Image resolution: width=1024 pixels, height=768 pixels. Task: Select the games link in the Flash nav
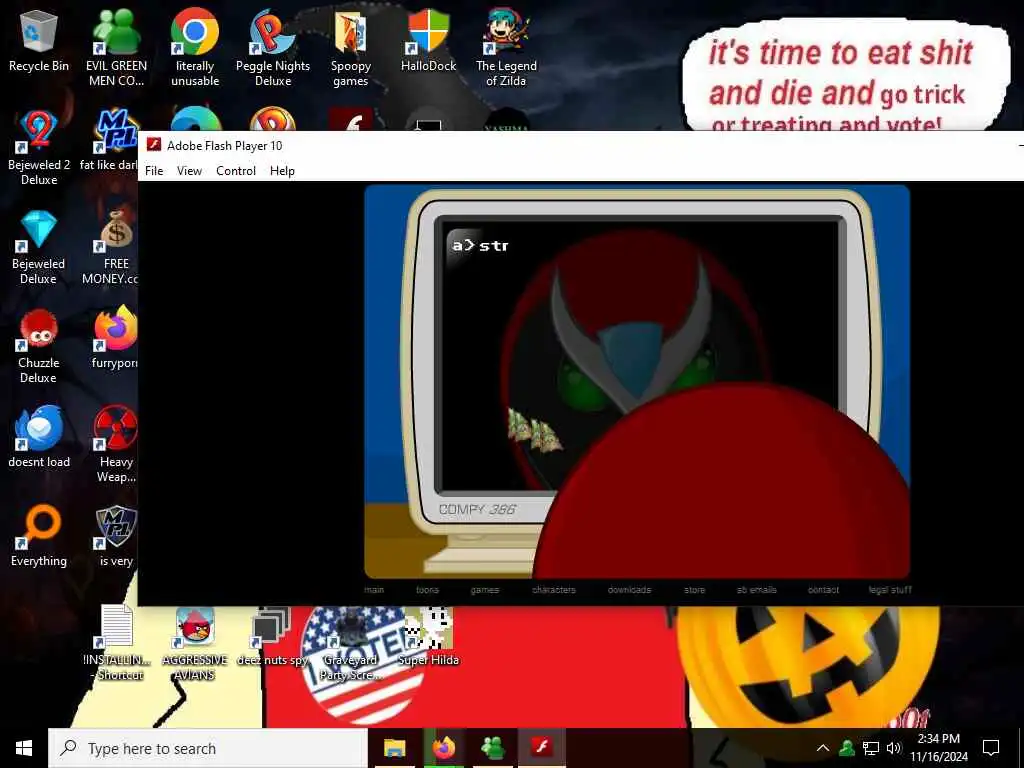[485, 590]
